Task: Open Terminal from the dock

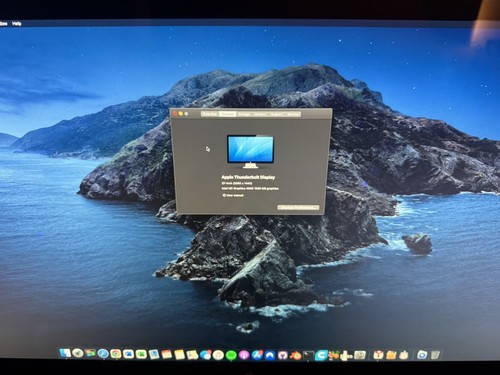Action: point(308,355)
